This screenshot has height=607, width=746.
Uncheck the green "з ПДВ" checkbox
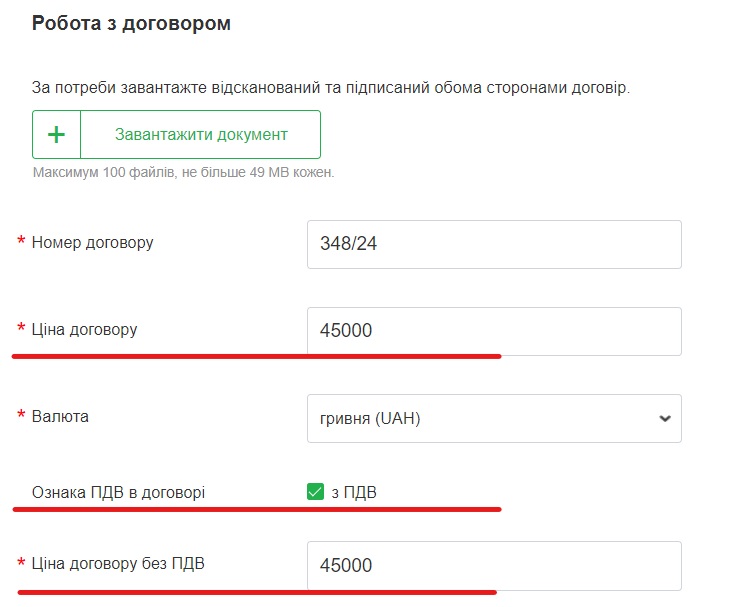tap(315, 491)
